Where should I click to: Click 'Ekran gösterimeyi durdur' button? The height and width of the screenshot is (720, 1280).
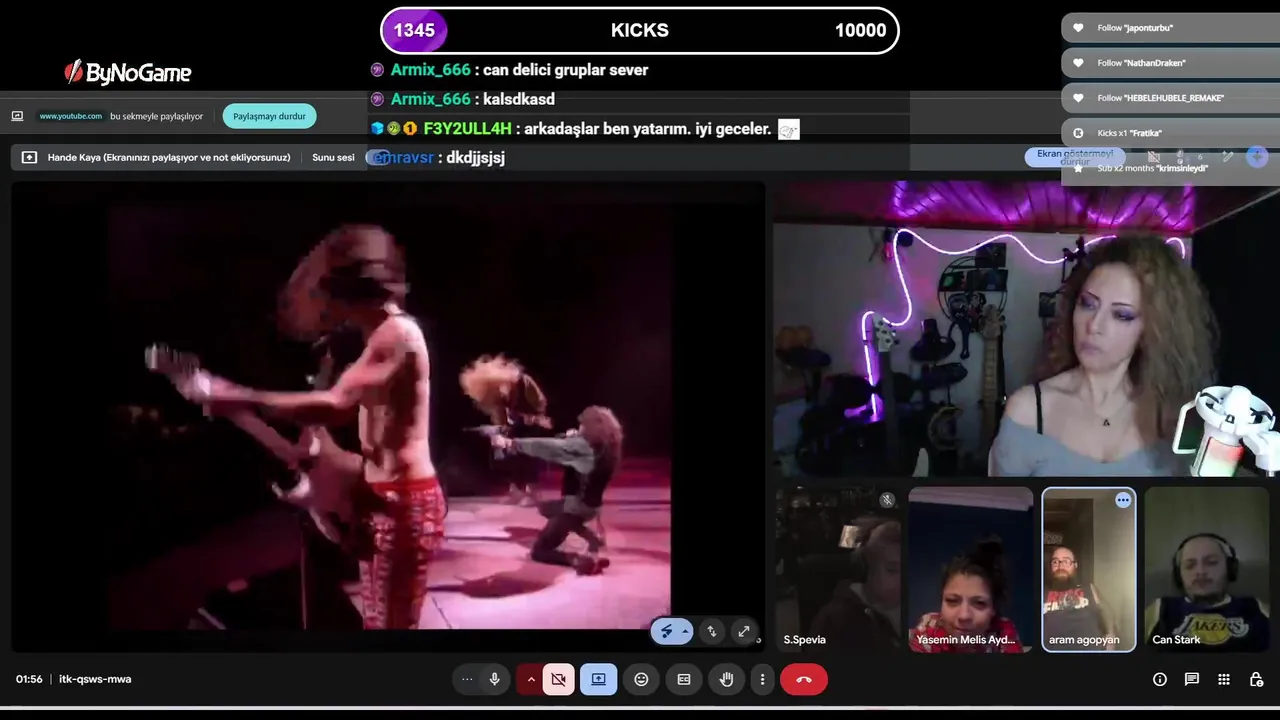(1075, 157)
